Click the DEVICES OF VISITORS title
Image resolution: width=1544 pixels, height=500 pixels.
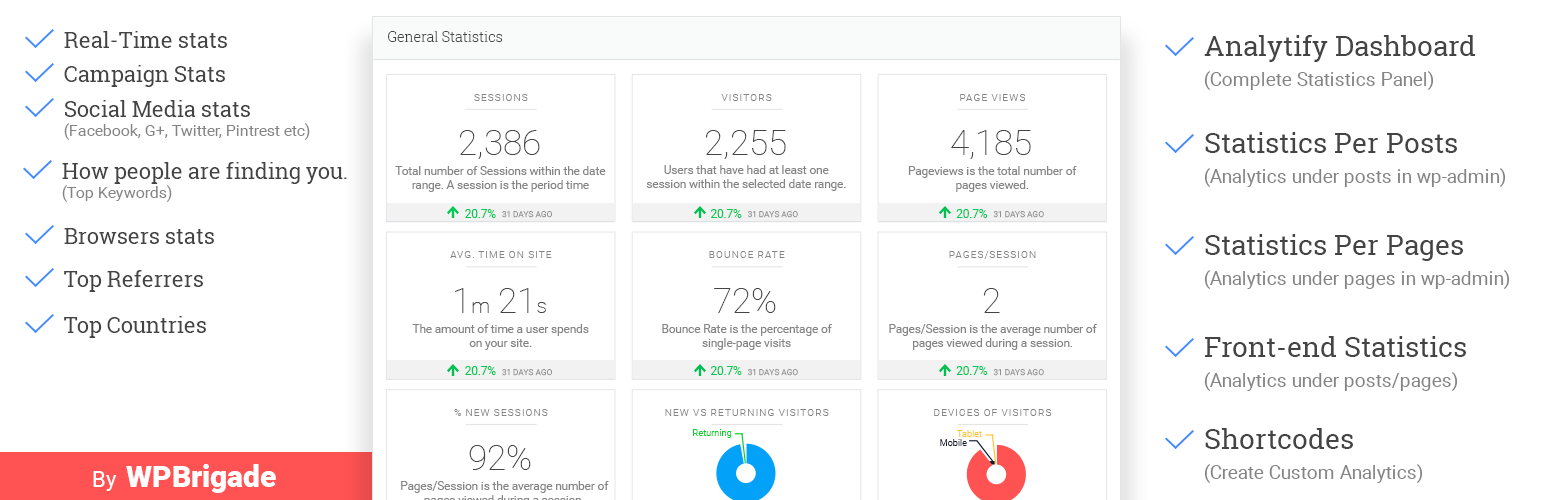(x=992, y=412)
